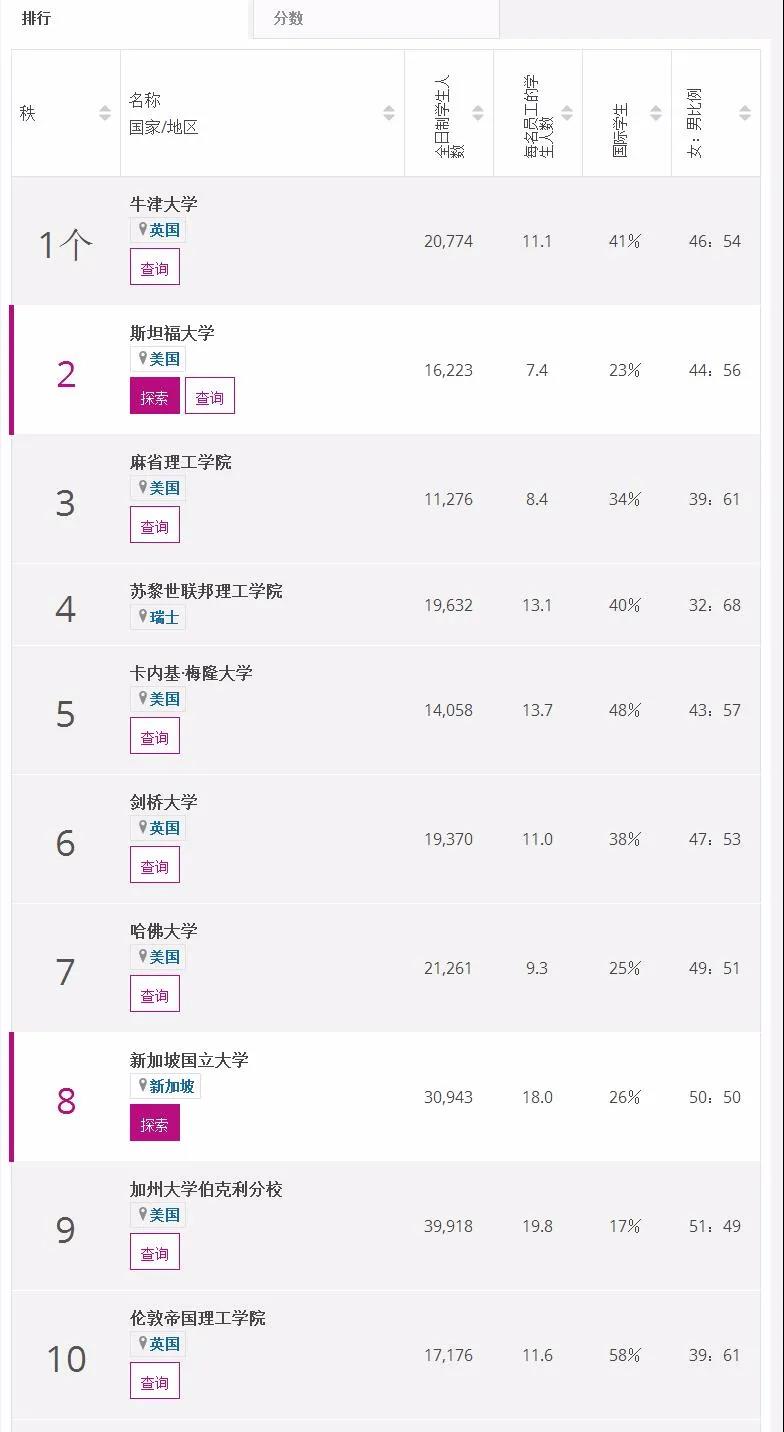
Task: Sort by 名称 name column arrows
Action: [389, 113]
